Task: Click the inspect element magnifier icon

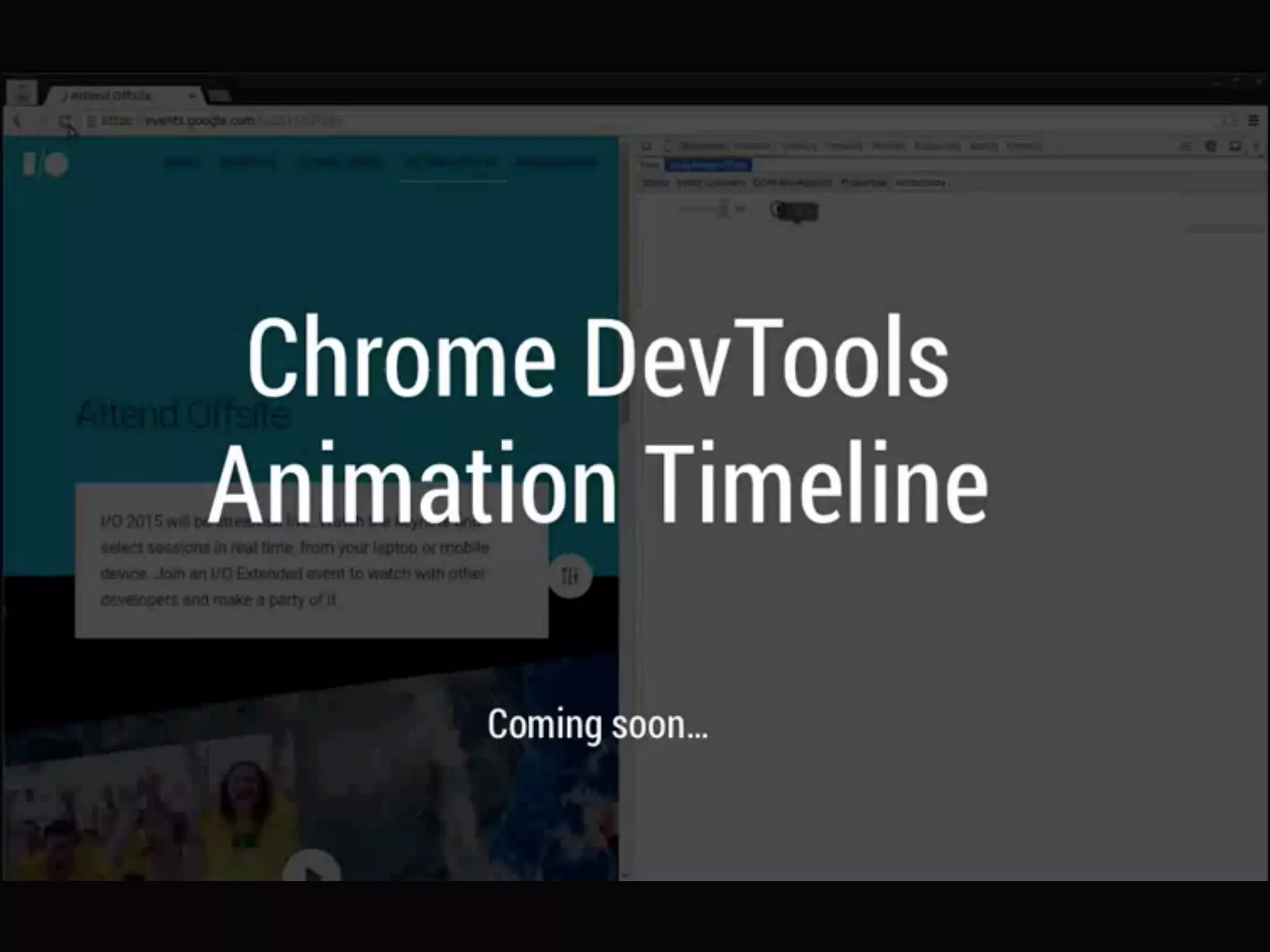Action: pyautogui.click(x=647, y=147)
